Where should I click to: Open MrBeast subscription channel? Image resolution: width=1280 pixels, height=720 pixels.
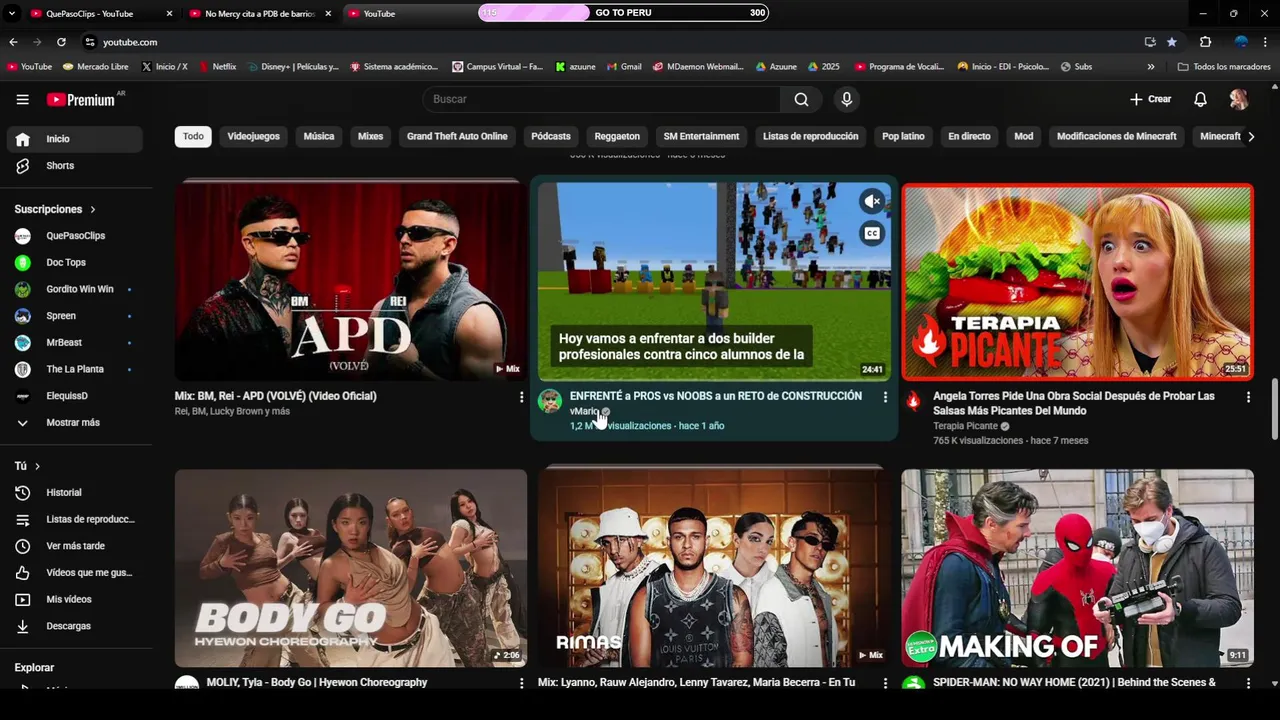pyautogui.click(x=75, y=343)
